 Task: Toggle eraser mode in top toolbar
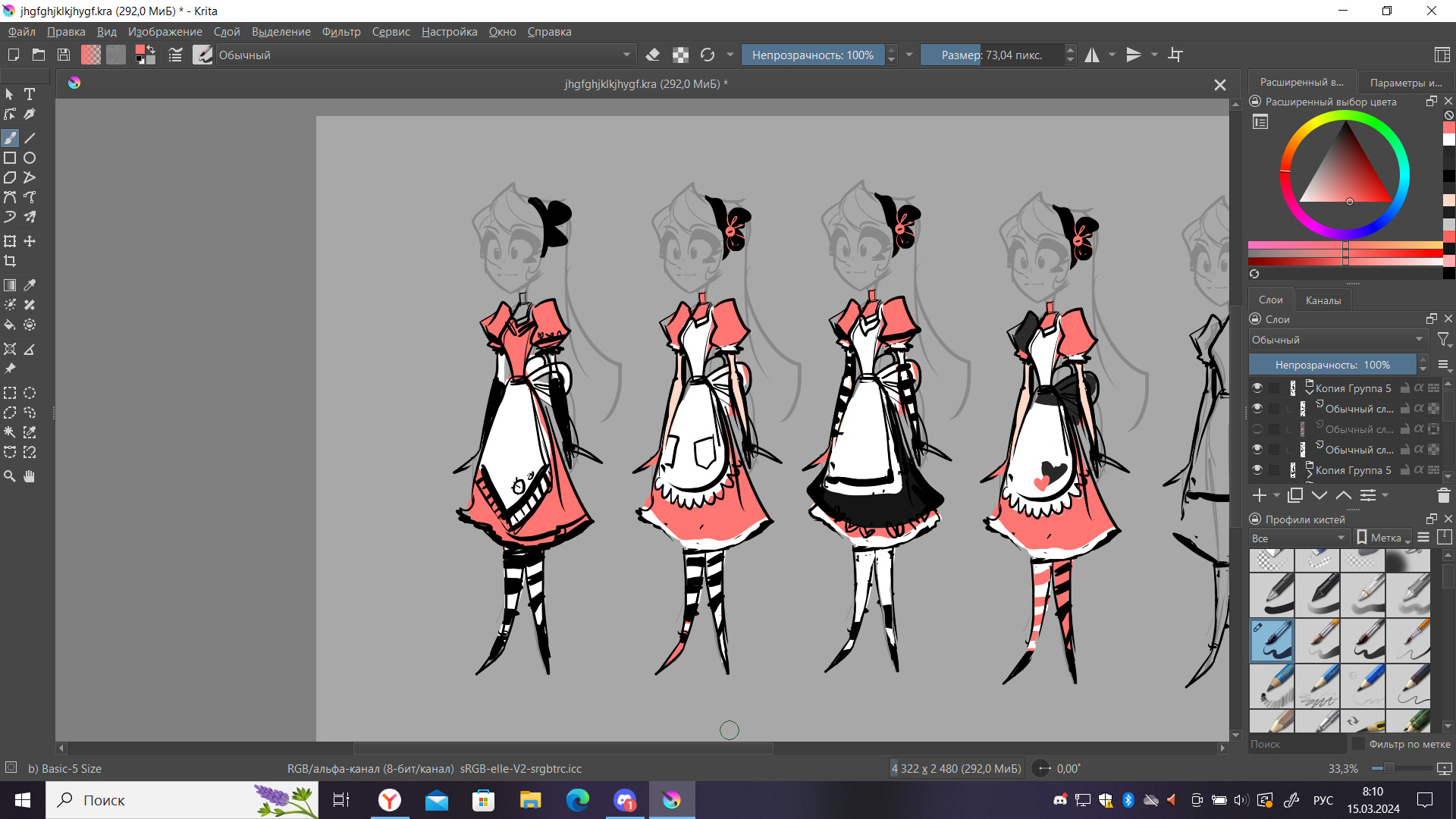[x=652, y=55]
